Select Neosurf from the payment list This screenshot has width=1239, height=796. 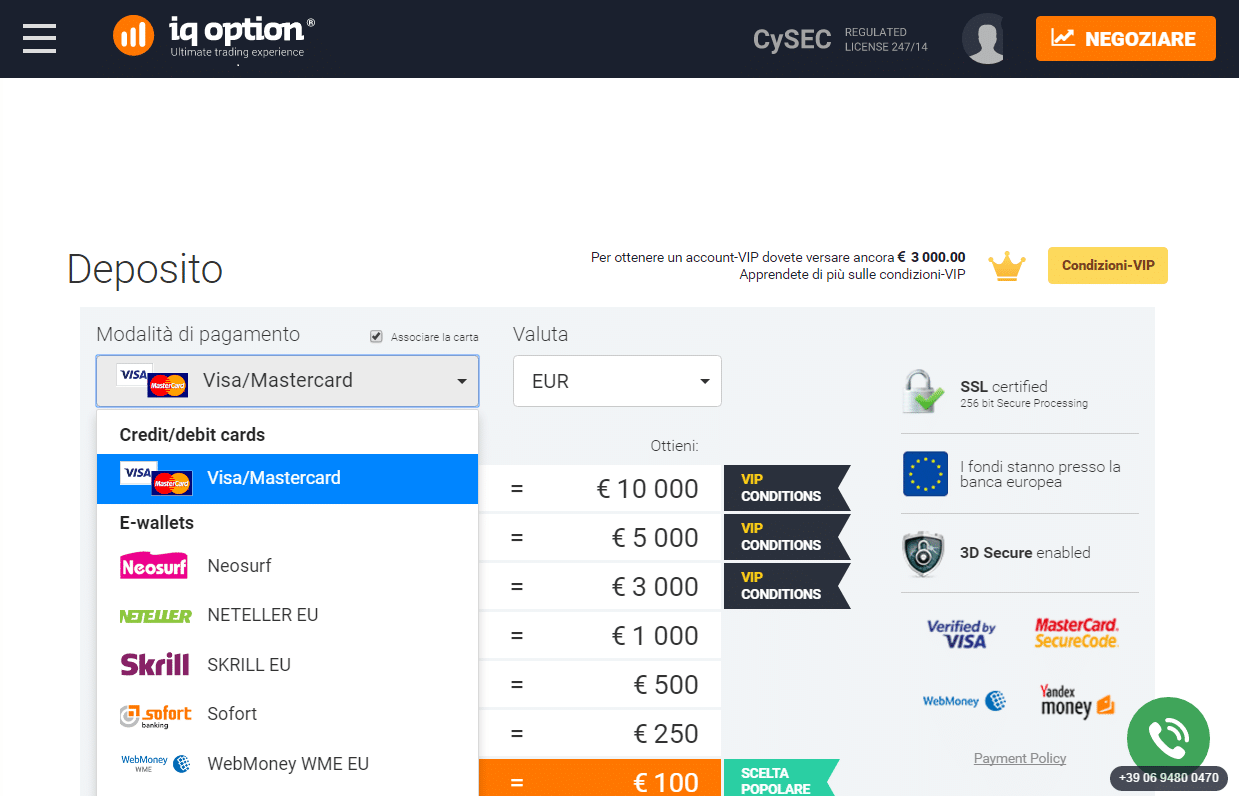287,566
